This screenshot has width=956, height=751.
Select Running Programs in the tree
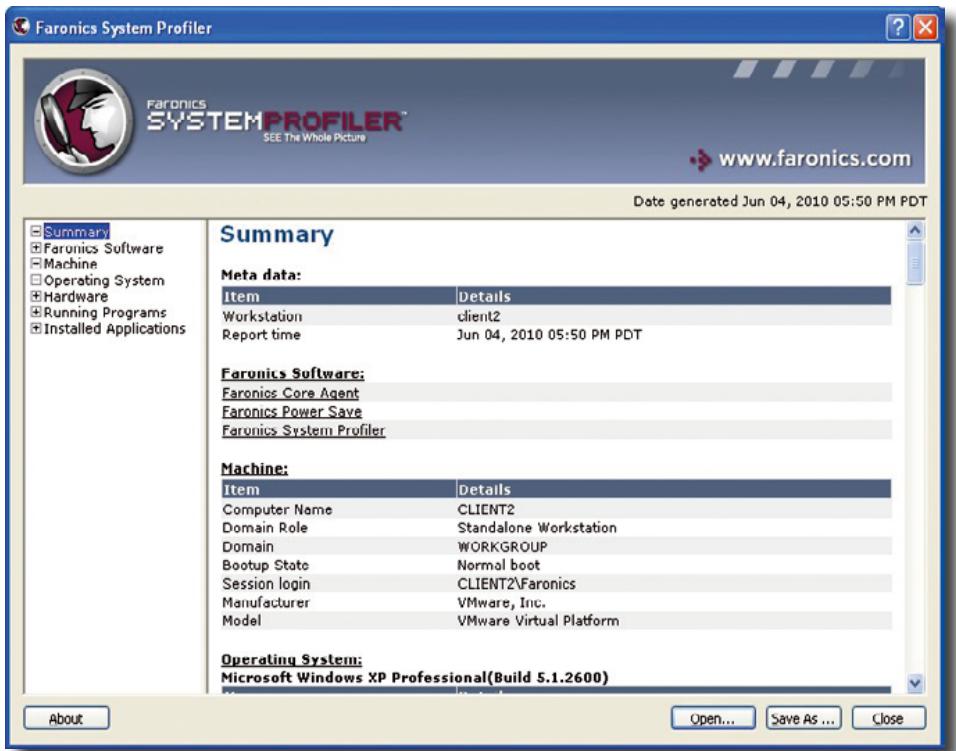pyautogui.click(x=105, y=313)
